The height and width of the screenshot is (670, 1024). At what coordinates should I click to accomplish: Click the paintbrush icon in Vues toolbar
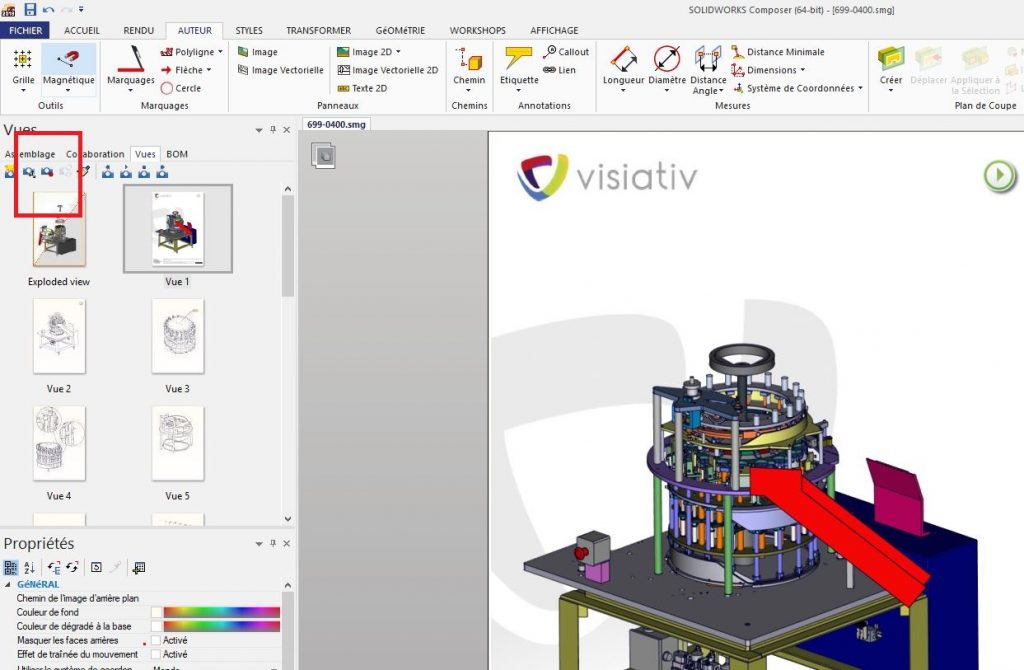(x=83, y=172)
